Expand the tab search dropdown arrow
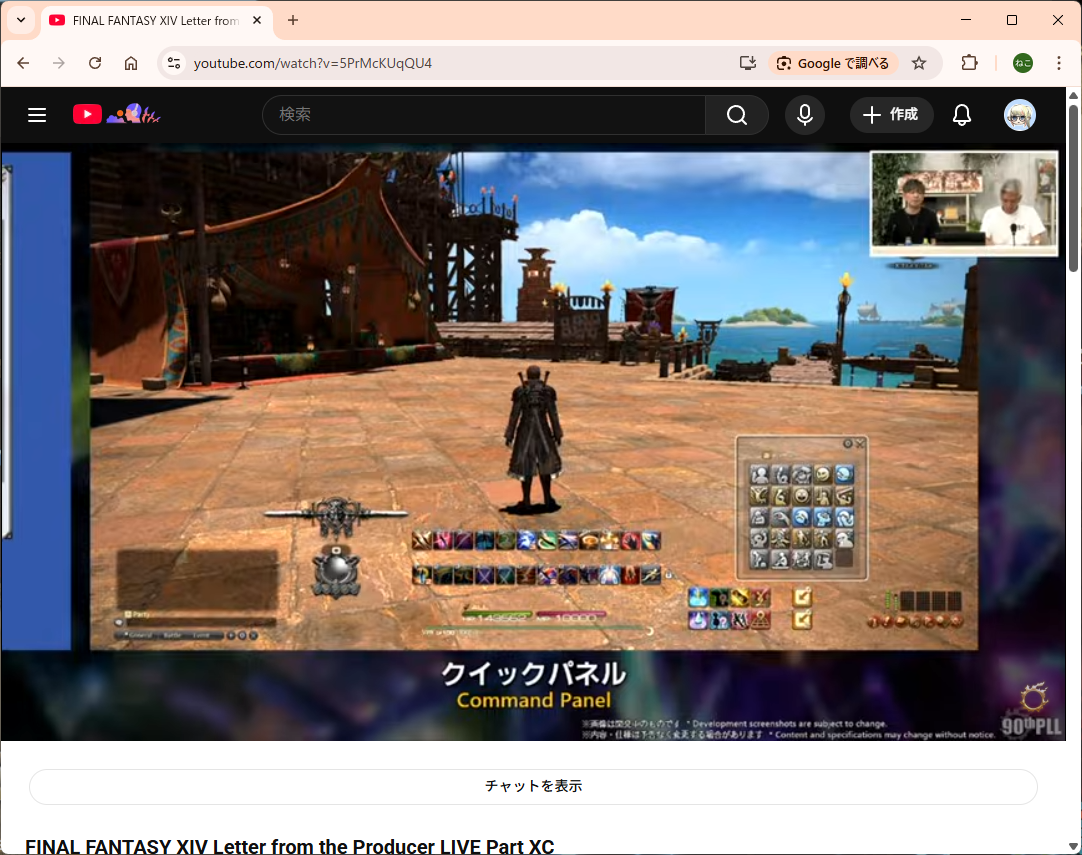Screen dimensions: 1082x855 click(21, 20)
